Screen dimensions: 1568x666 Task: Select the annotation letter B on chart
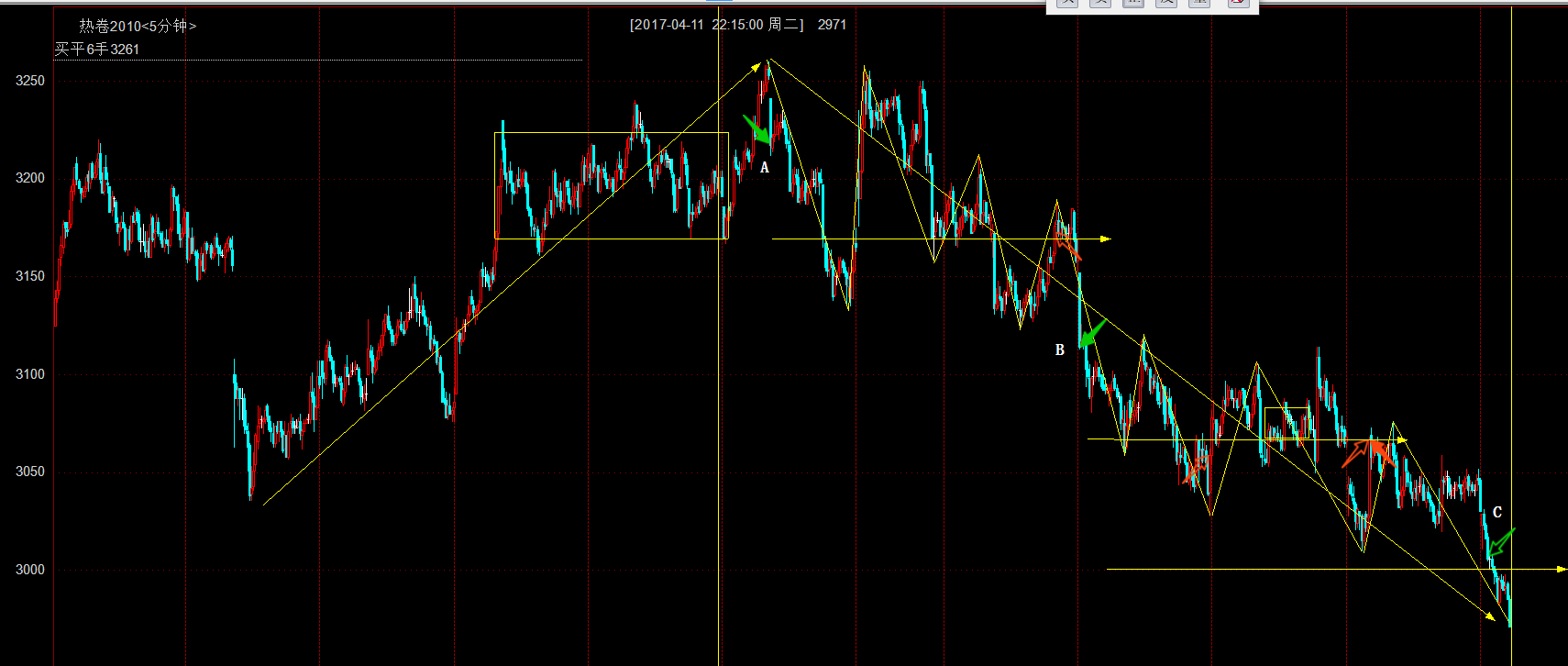click(x=1060, y=350)
